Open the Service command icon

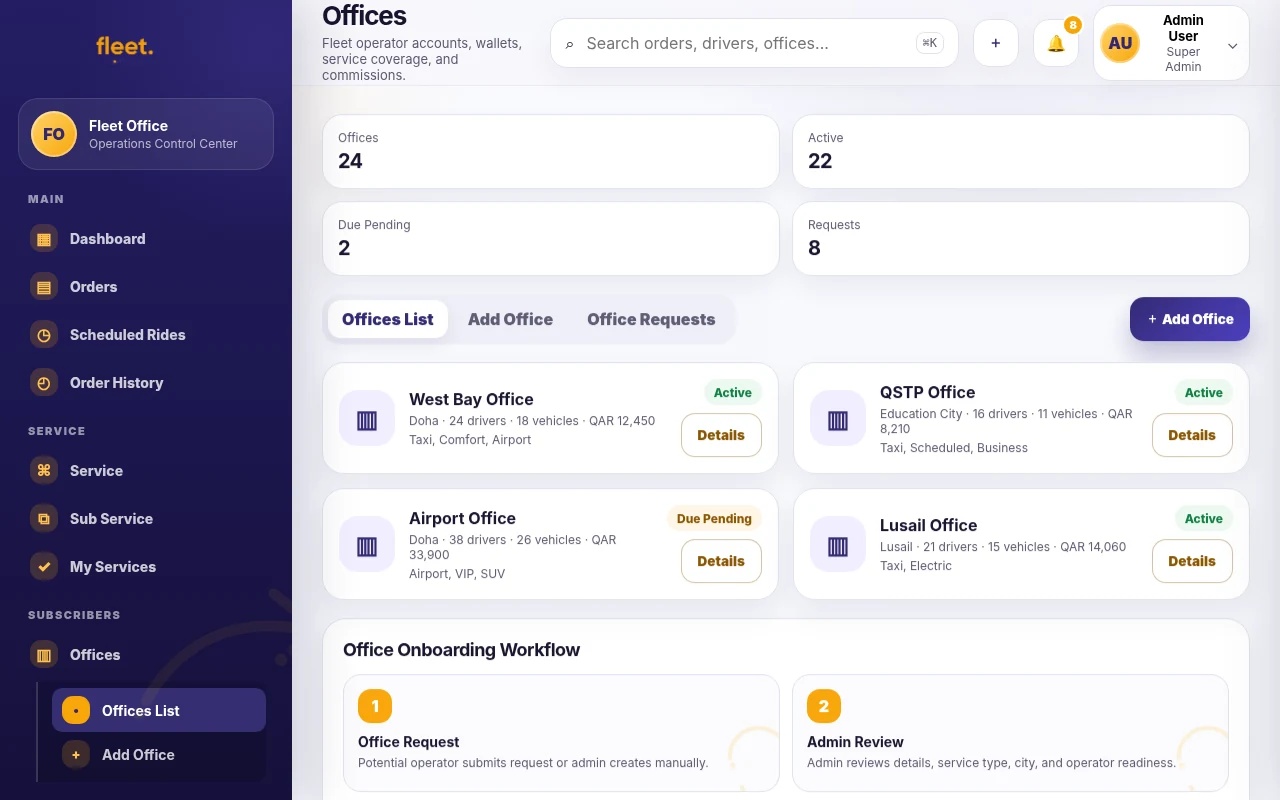point(44,471)
